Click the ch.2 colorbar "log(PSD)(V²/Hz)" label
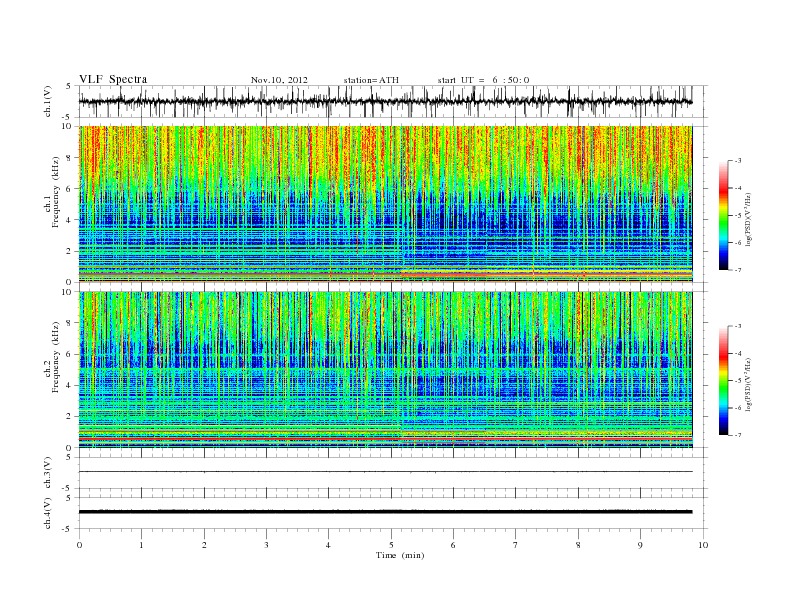 (748, 384)
